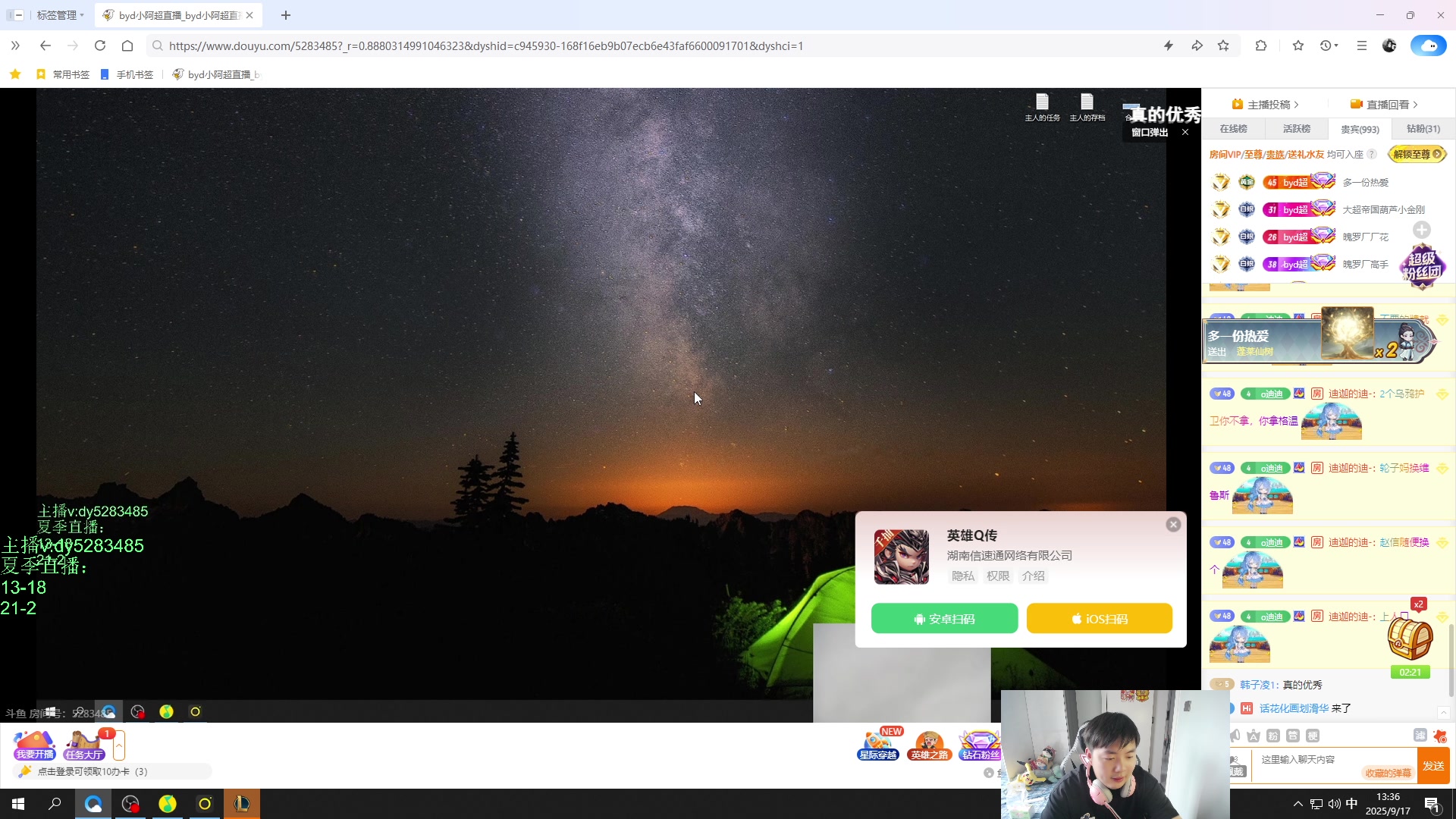The height and width of the screenshot is (819, 1456).
Task: Click chat username 韩子凌1
Action: (1259, 685)
